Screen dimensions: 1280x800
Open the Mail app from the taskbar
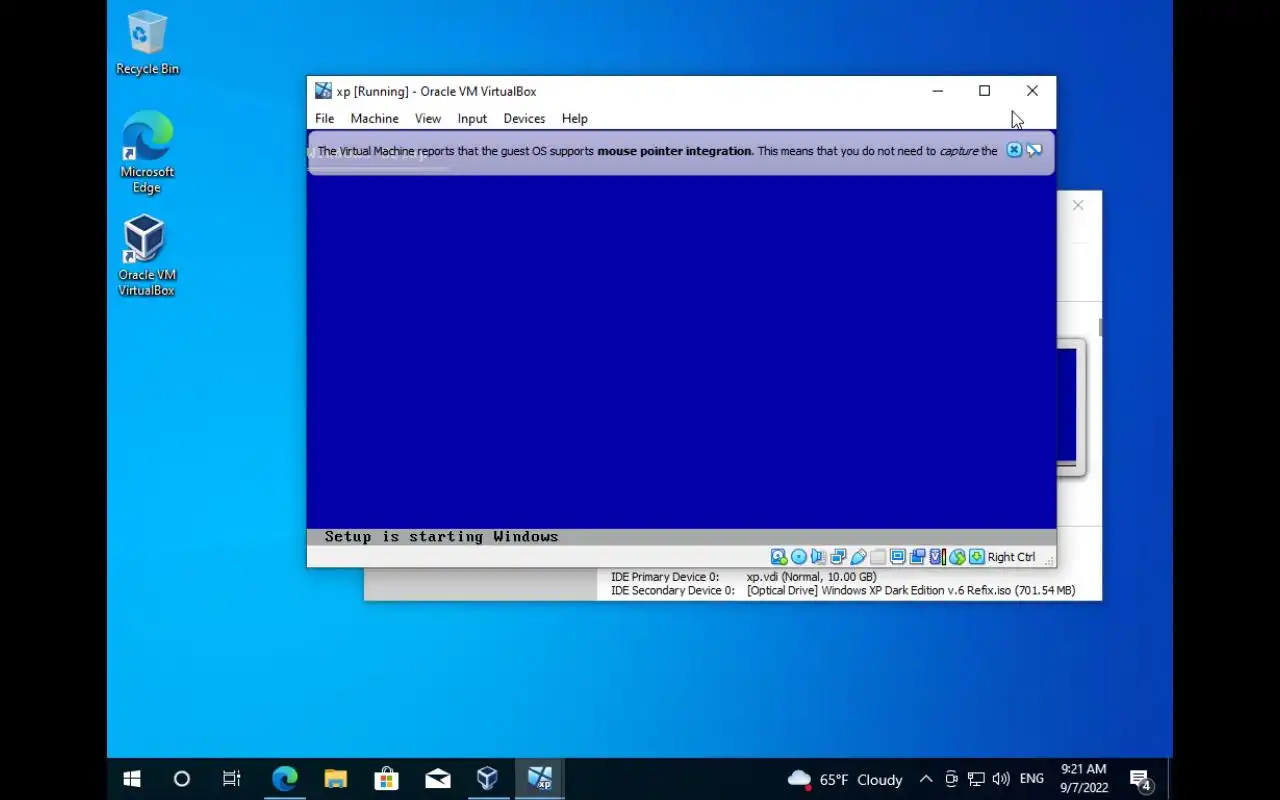point(437,779)
